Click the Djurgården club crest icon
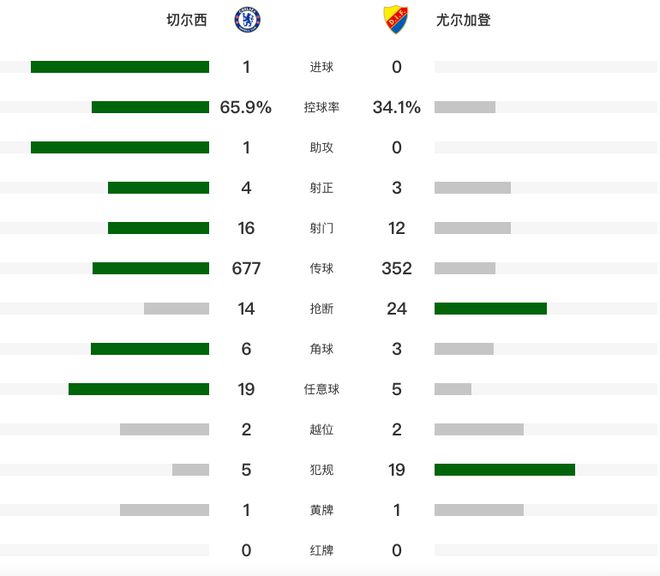 (396, 20)
